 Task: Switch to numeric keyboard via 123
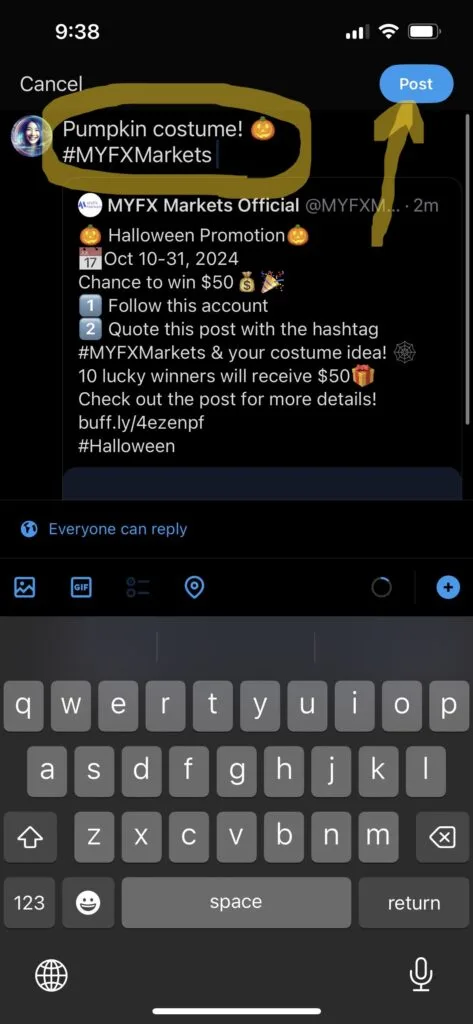coord(29,903)
